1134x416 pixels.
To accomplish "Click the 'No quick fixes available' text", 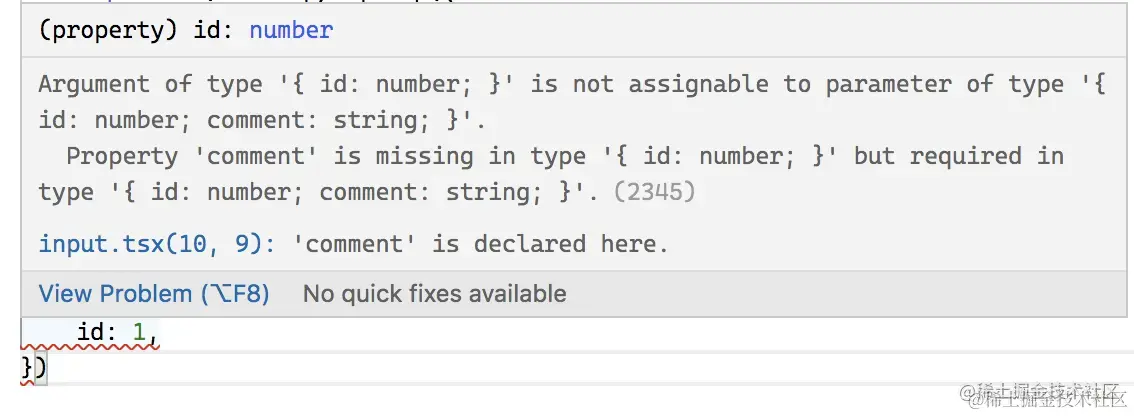I will [434, 294].
